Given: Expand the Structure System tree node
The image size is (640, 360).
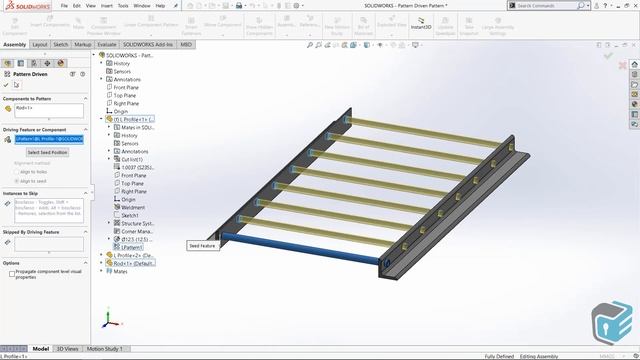Looking at the screenshot, I should (109, 223).
